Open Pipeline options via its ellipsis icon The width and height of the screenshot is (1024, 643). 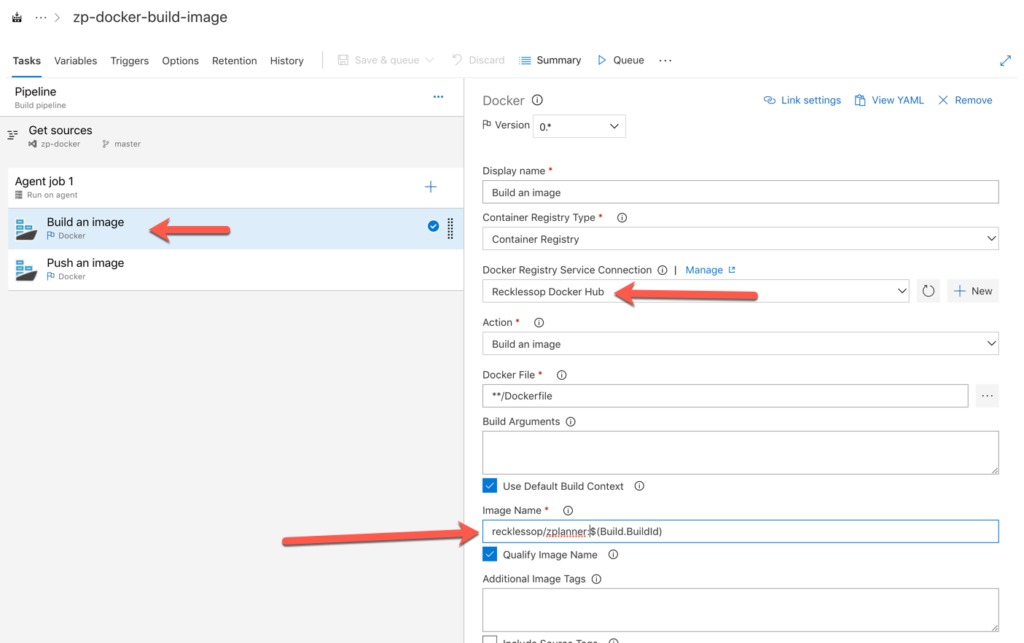pos(438,97)
